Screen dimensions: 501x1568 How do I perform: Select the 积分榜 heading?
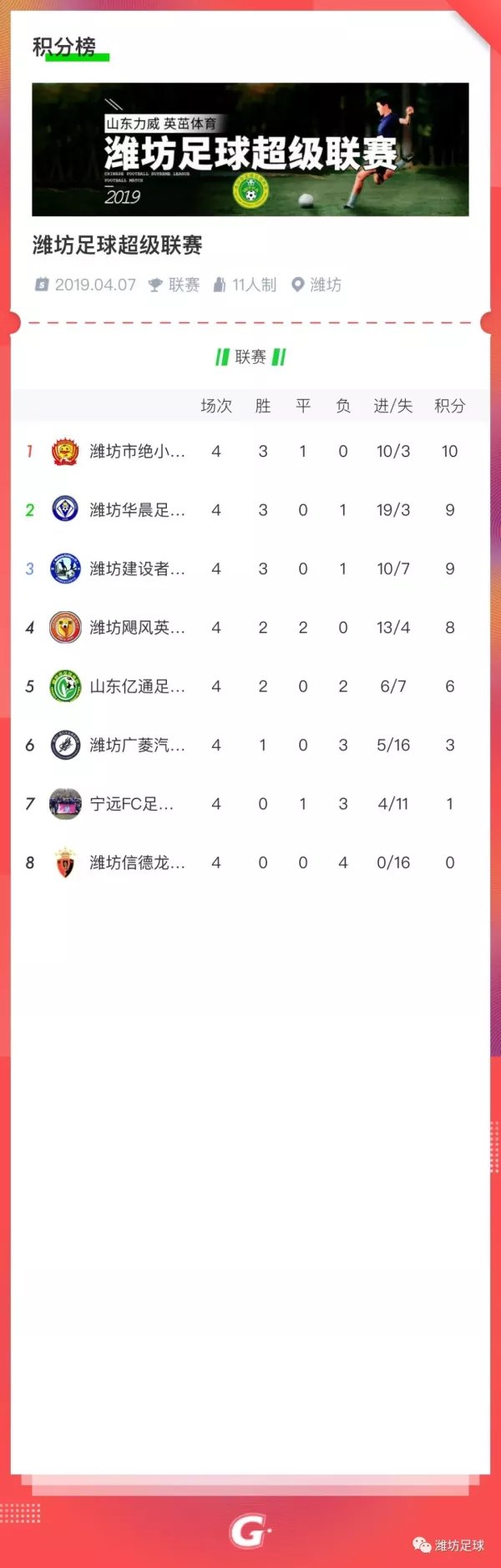[x=64, y=47]
